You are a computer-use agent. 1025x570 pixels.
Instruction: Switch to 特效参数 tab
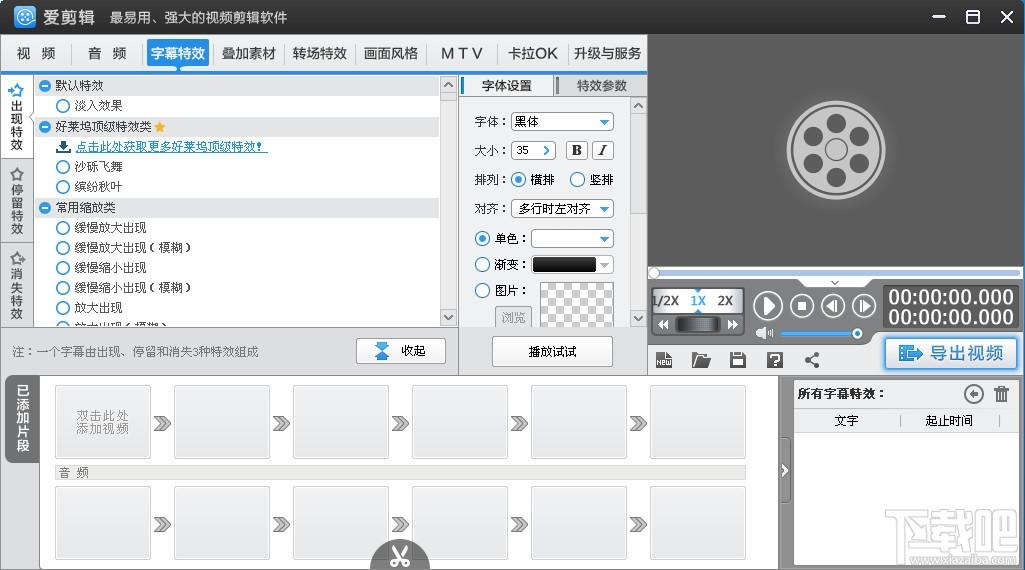[x=601, y=86]
